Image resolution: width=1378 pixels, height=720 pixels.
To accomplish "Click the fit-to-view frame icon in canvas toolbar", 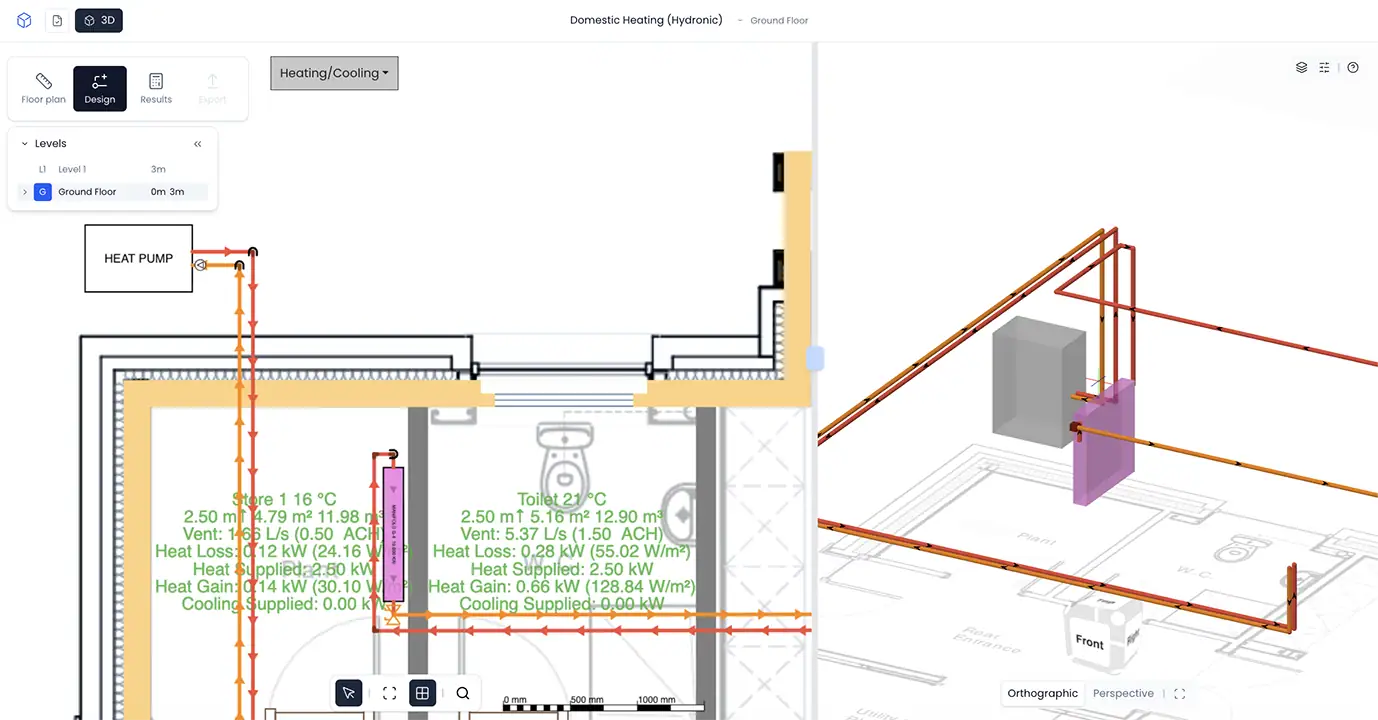I will pos(390,693).
